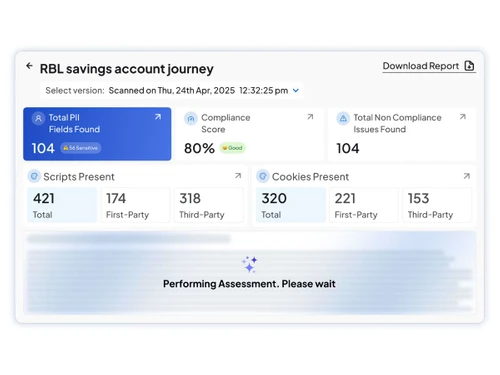Click the sparkle icon above Performing Assessment

click(x=250, y=264)
